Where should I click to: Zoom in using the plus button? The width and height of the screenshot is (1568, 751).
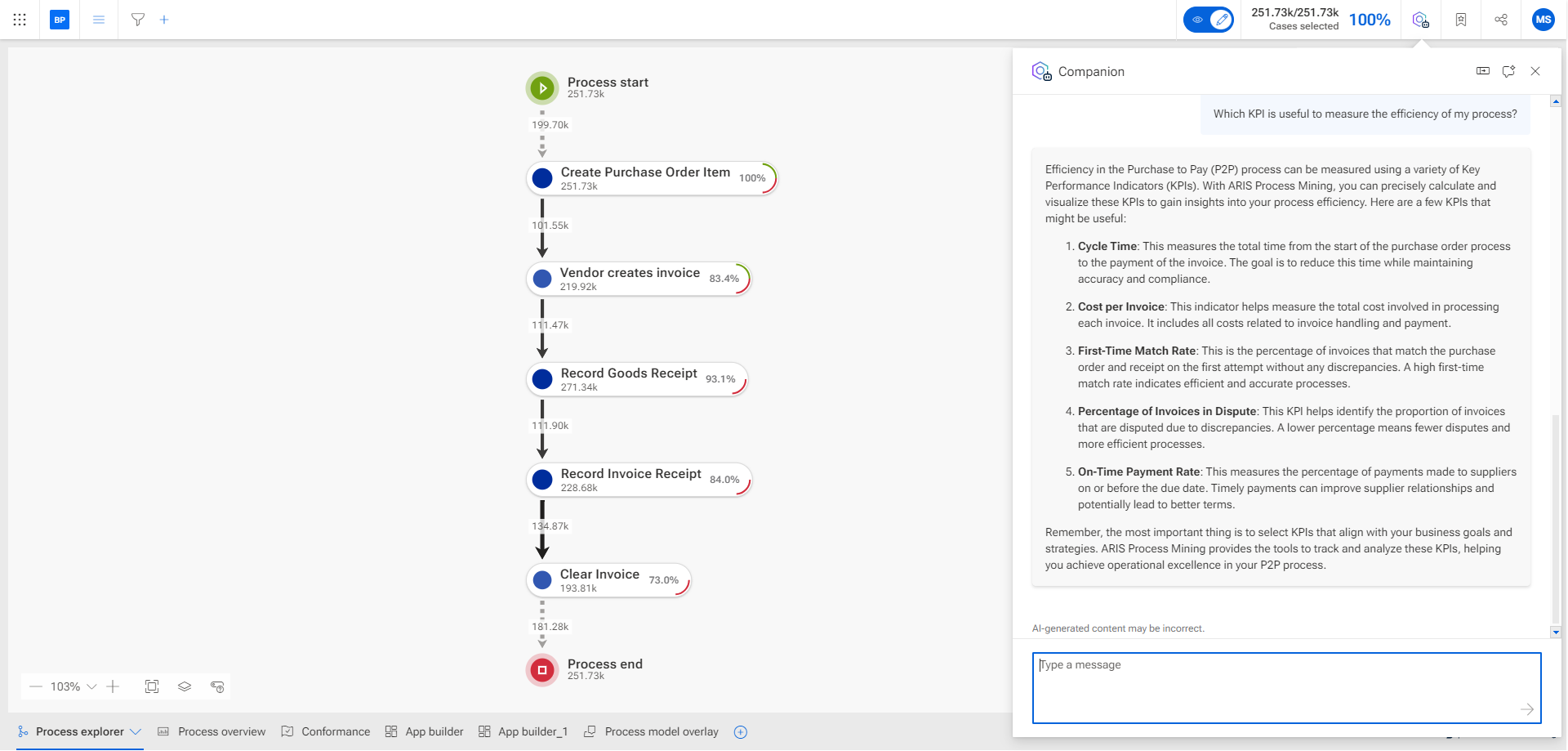click(113, 686)
